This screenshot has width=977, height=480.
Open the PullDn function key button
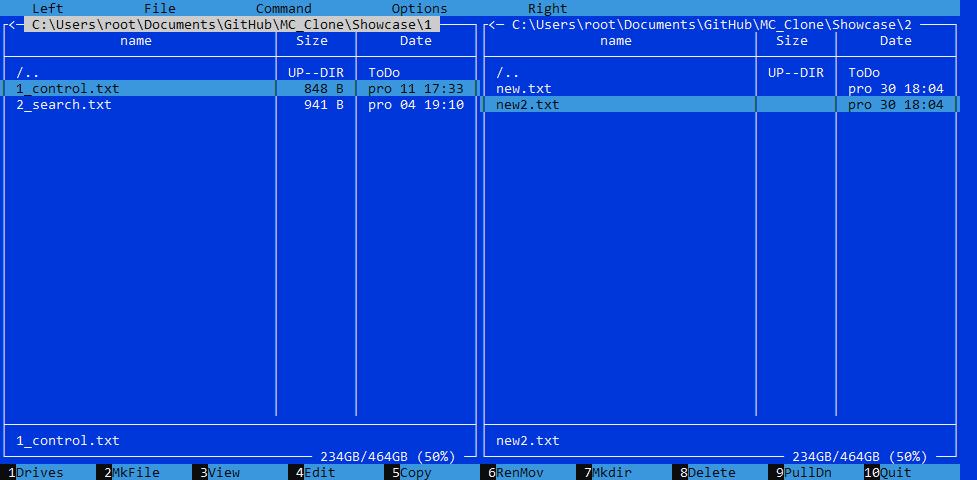pyautogui.click(x=807, y=472)
